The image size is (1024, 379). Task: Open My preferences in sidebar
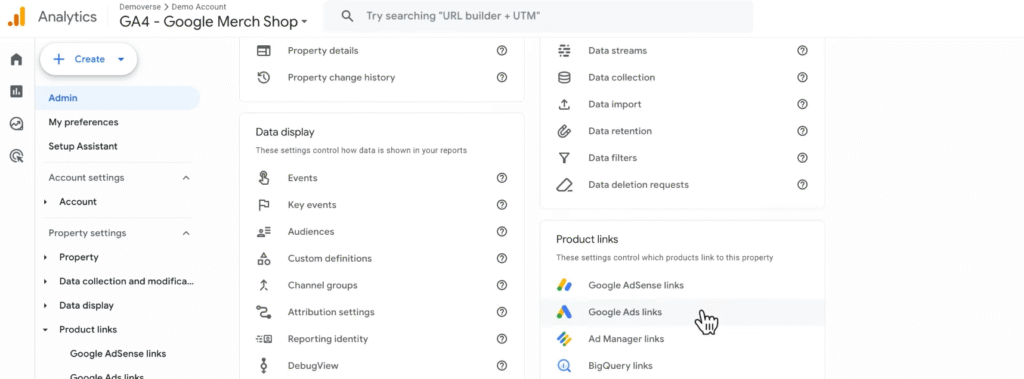(83, 122)
